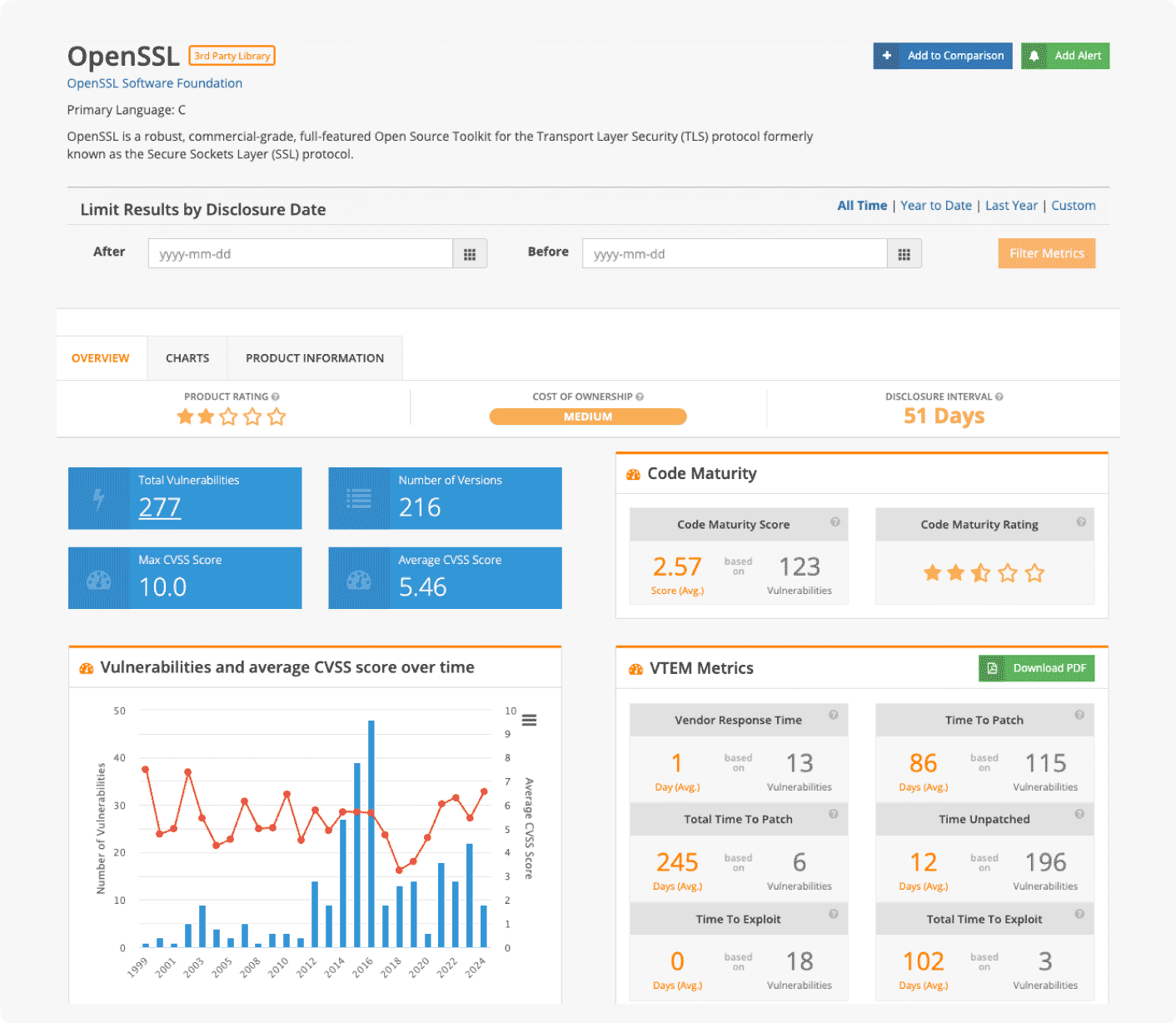The image size is (1176, 1023).
Task: Open the After date calendar picker icon
Action: click(x=470, y=254)
